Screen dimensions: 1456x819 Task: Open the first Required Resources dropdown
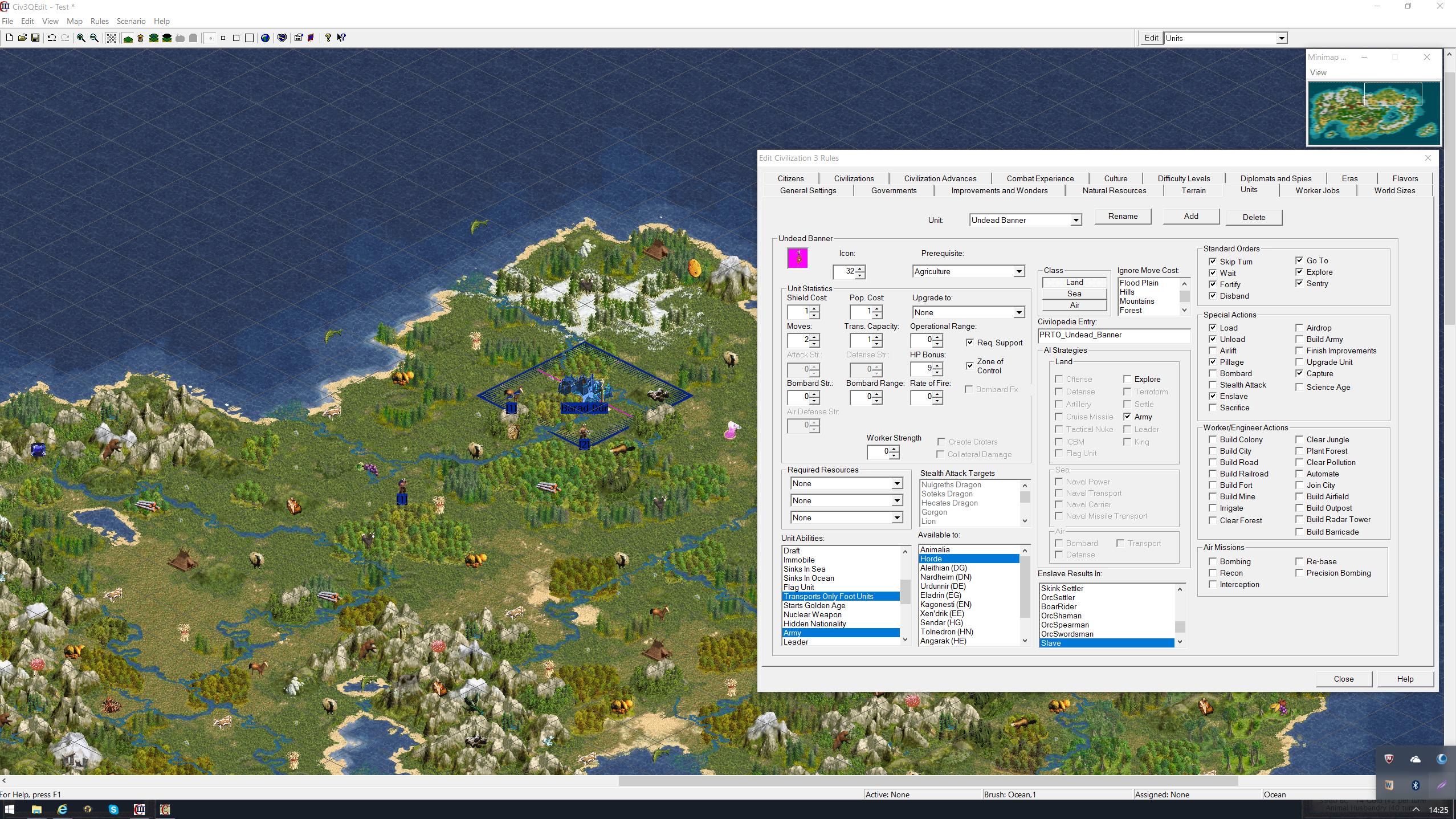coord(896,483)
